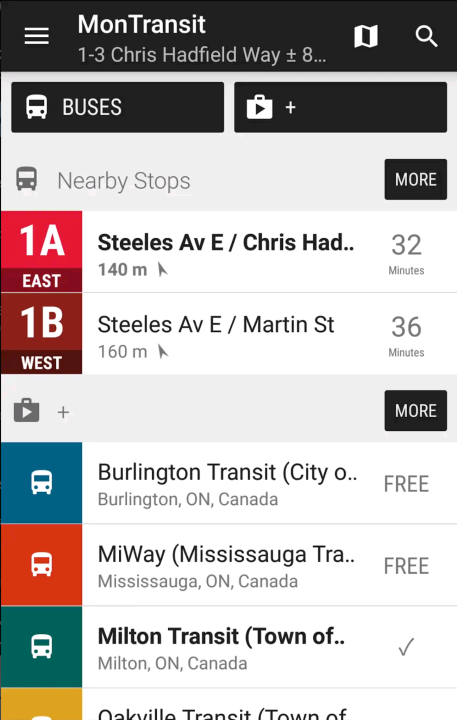
Task: Select the red 1A EAST route badge
Action: pos(41,252)
